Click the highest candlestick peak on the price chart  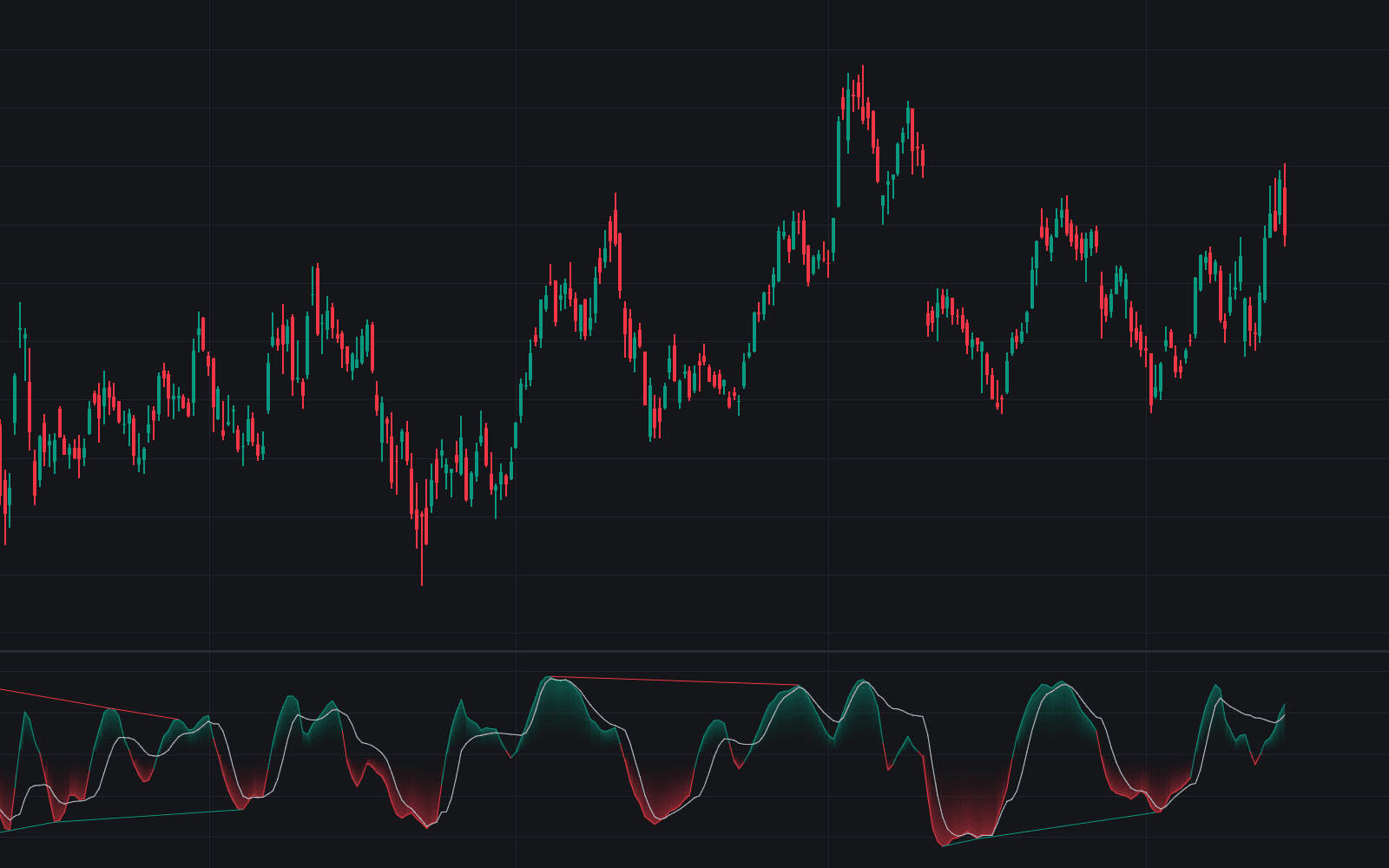(862, 95)
